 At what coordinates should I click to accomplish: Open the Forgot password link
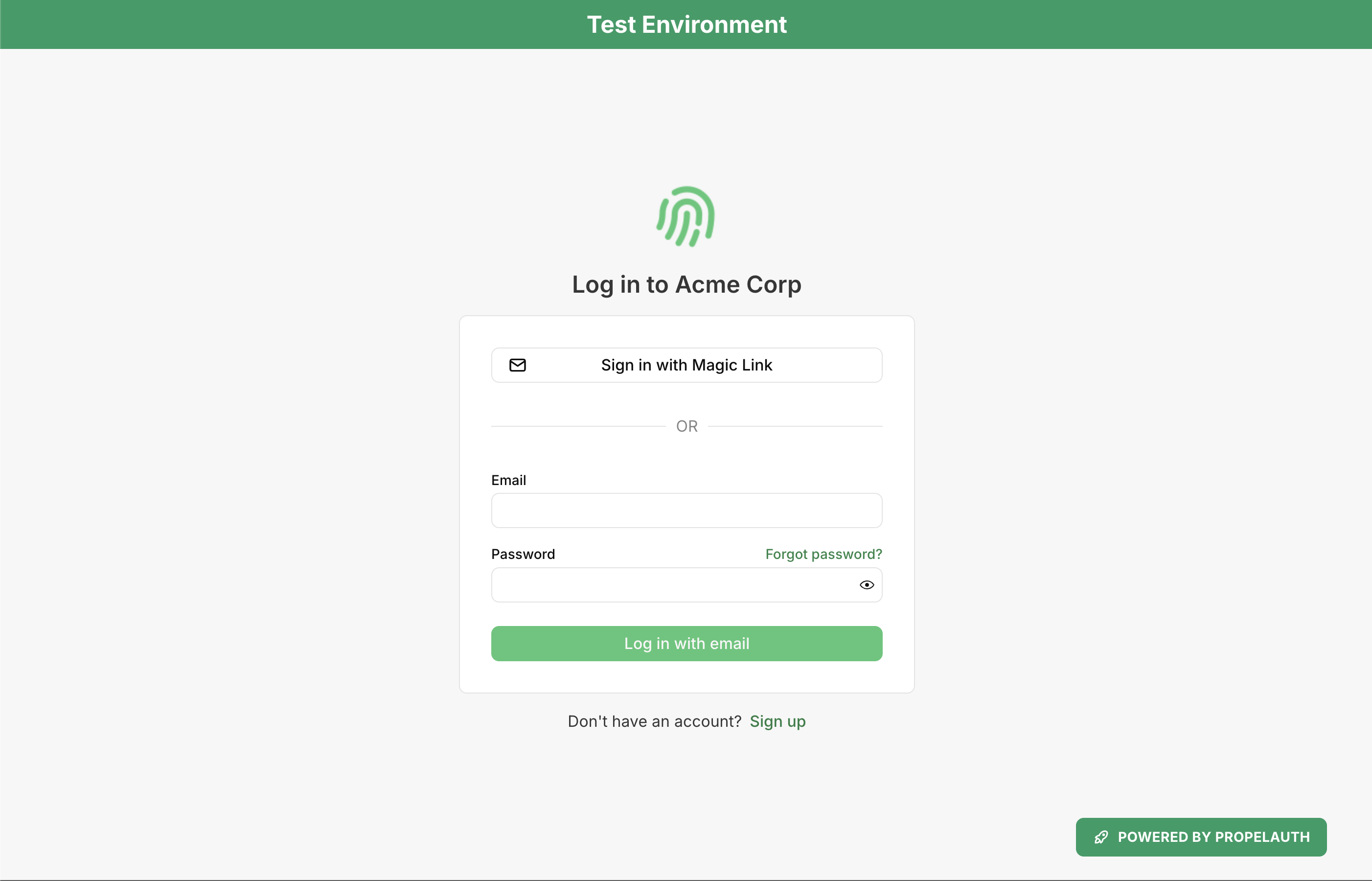[x=823, y=554]
